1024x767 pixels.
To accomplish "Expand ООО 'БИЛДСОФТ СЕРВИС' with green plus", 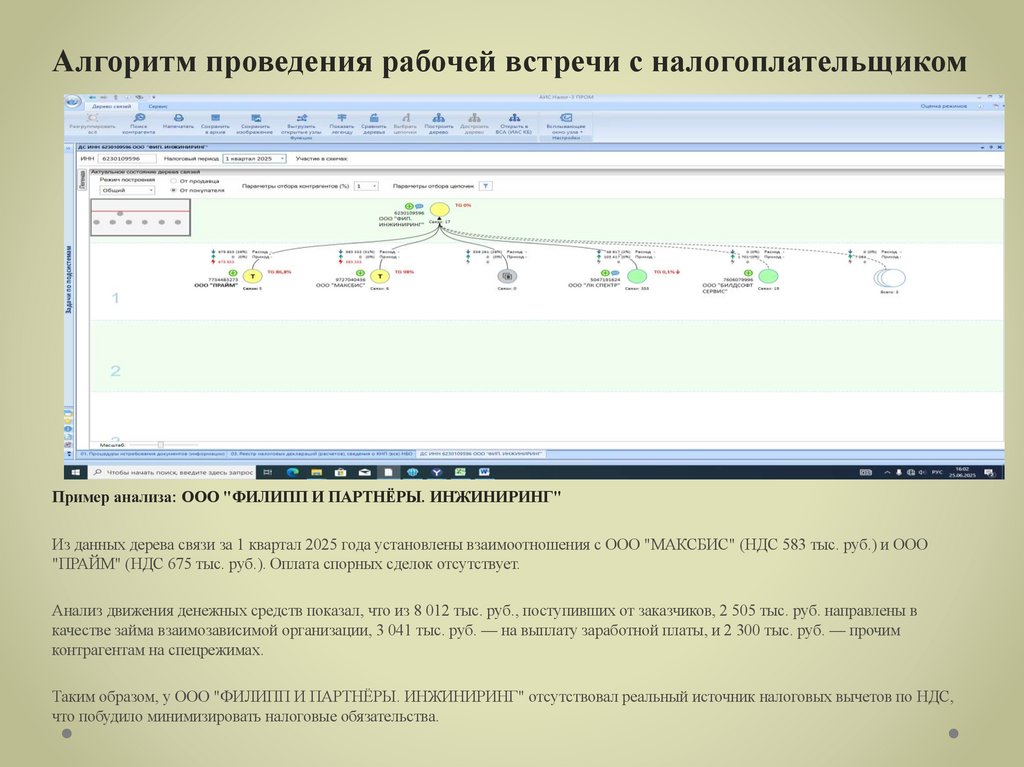I will click(x=748, y=273).
